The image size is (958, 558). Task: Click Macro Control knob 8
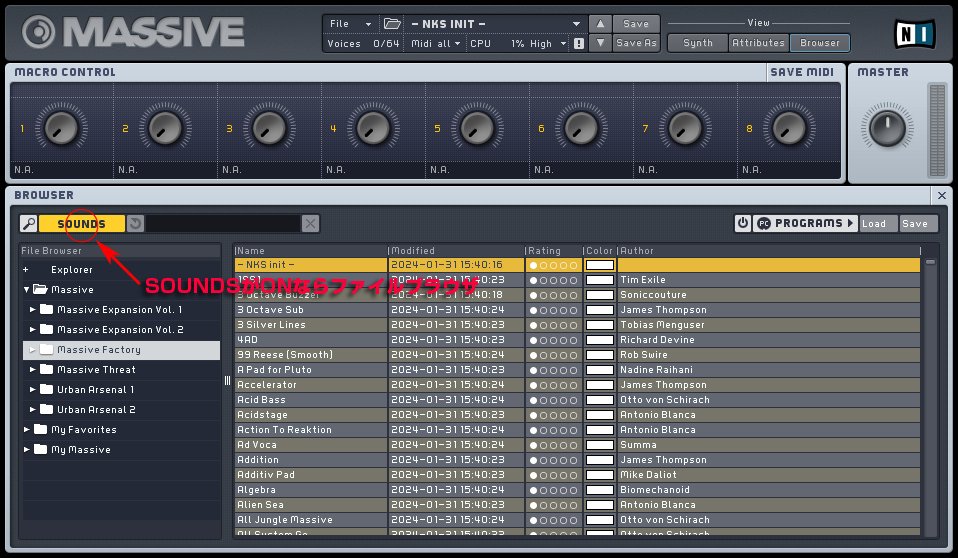[x=789, y=128]
